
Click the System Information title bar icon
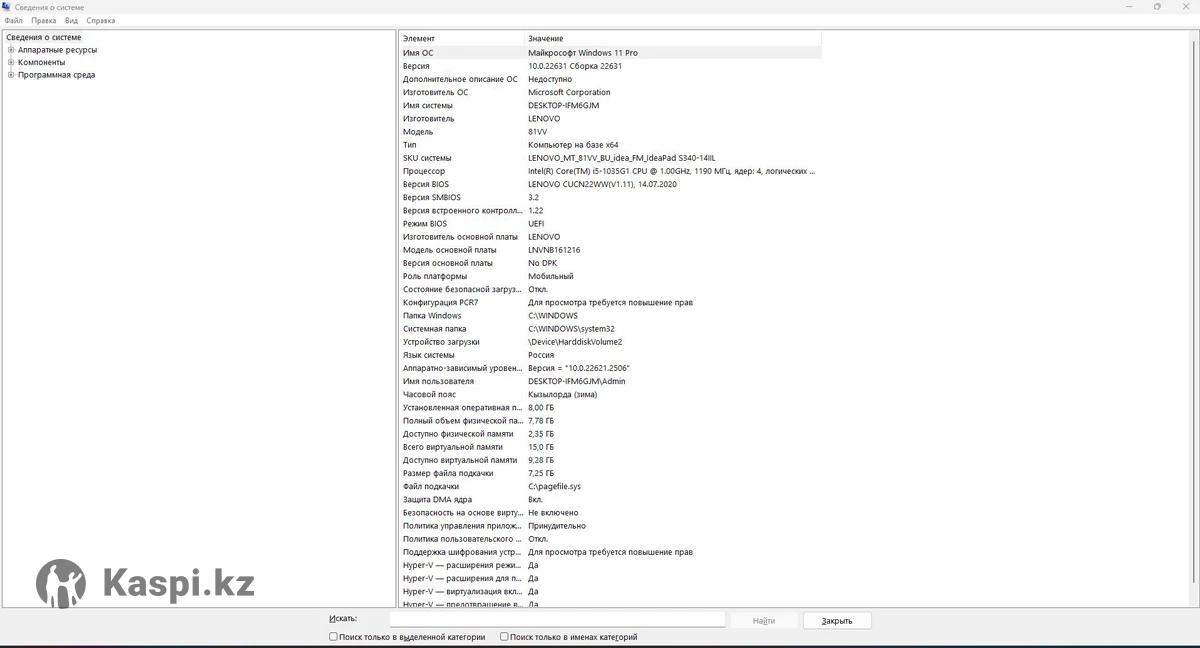click(6, 6)
